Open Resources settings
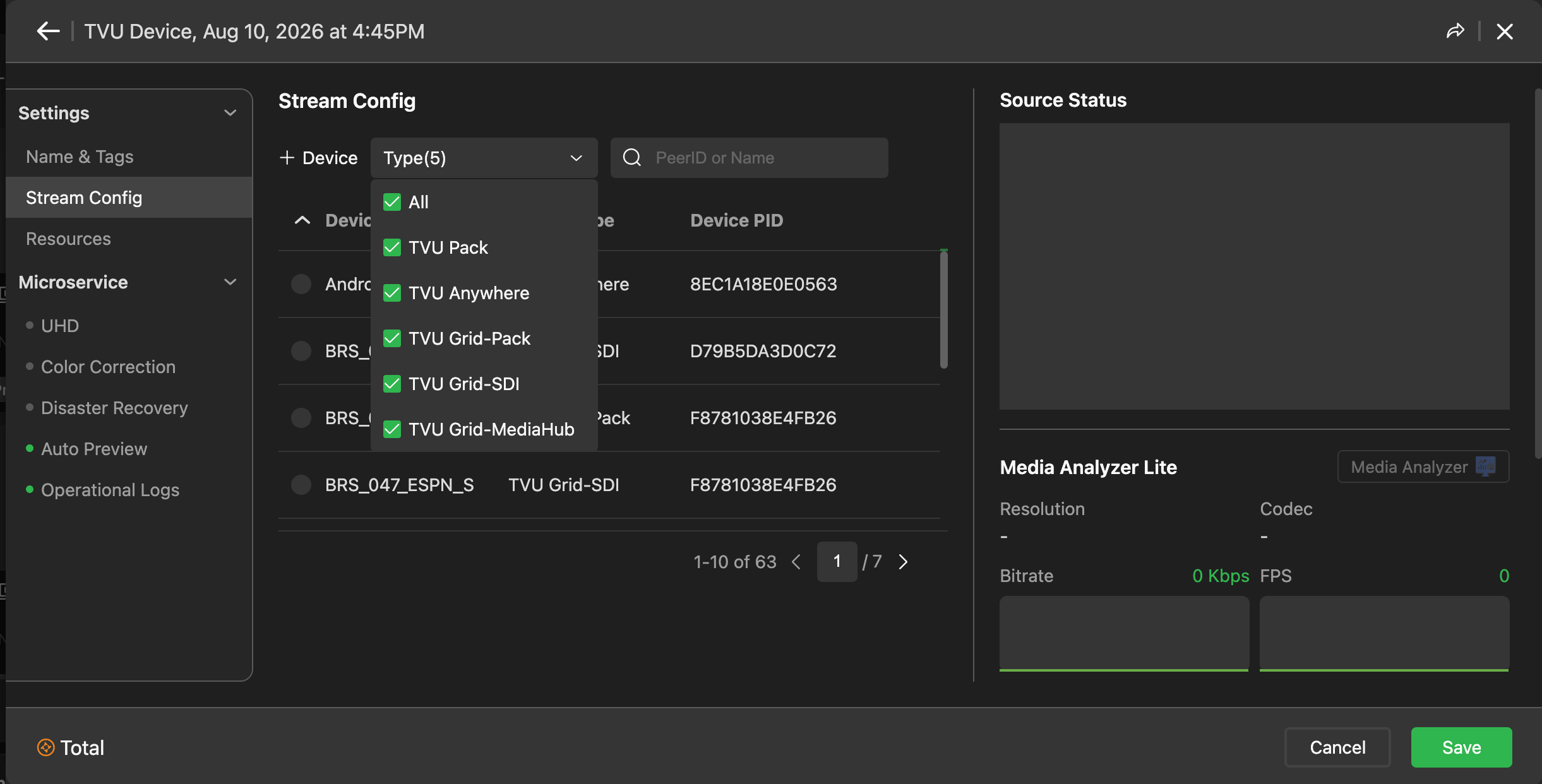The width and height of the screenshot is (1542, 784). pyautogui.click(x=68, y=239)
